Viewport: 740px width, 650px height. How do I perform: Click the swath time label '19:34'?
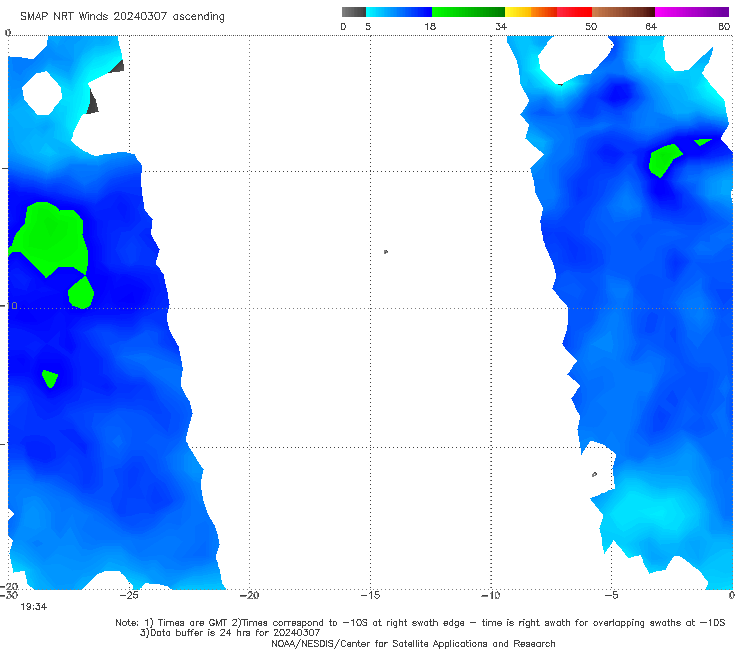(x=34, y=607)
